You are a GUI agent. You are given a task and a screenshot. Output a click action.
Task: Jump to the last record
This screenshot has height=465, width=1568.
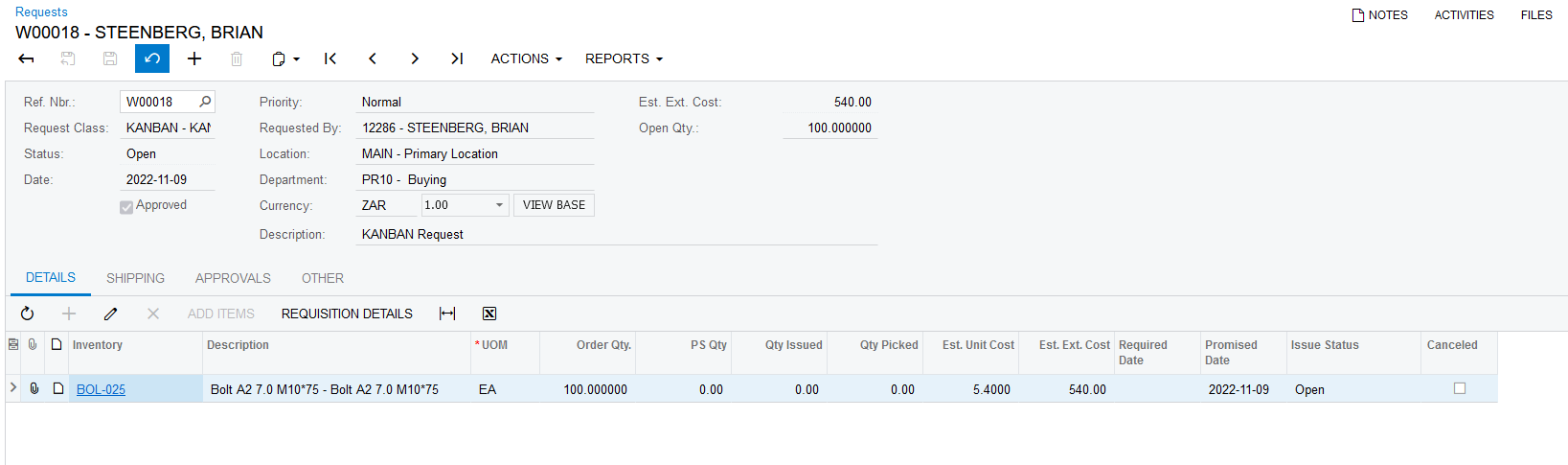457,58
